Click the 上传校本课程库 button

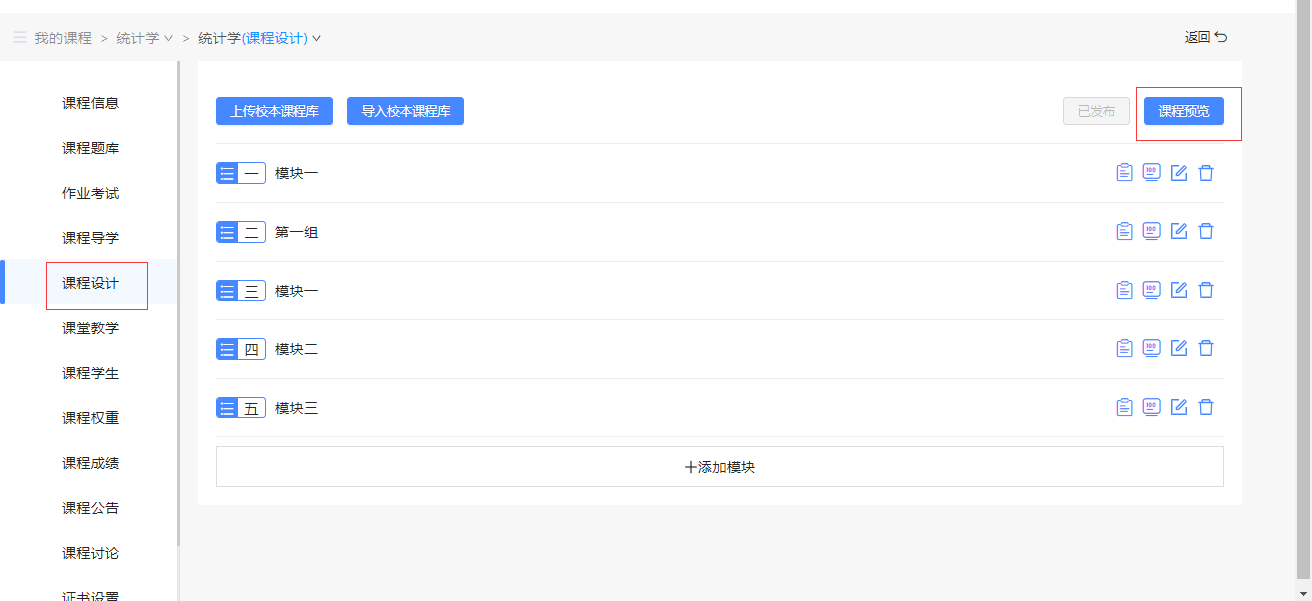(274, 111)
